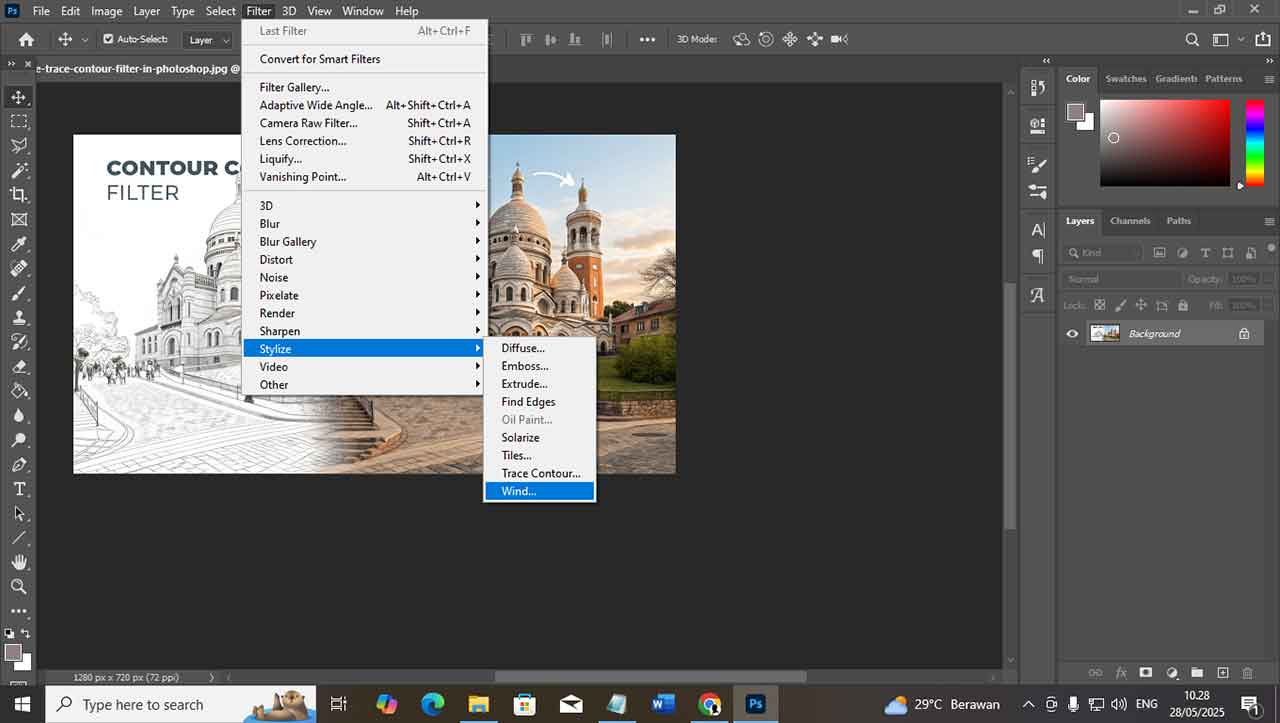Viewport: 1280px width, 723px height.
Task: Open the Image menu
Action: pyautogui.click(x=106, y=11)
